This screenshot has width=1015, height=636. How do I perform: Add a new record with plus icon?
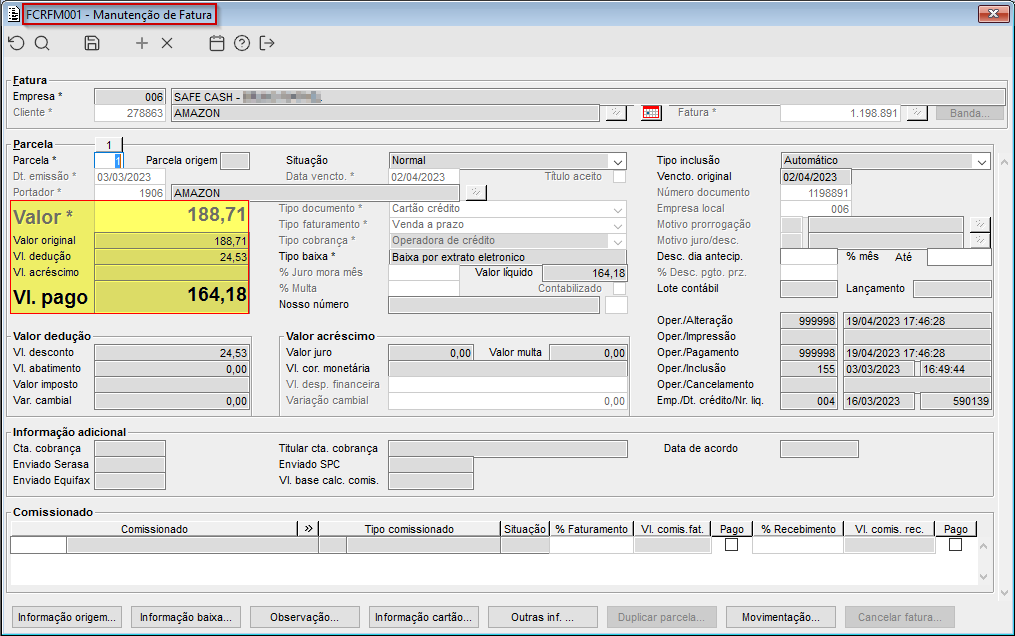142,43
